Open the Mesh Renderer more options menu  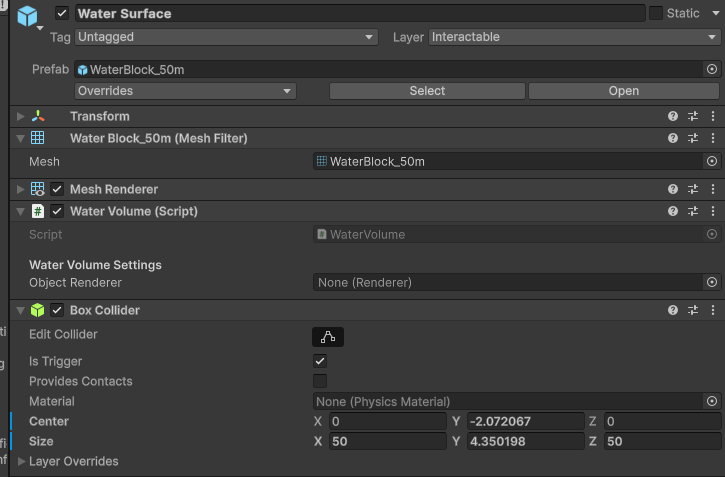(712, 189)
